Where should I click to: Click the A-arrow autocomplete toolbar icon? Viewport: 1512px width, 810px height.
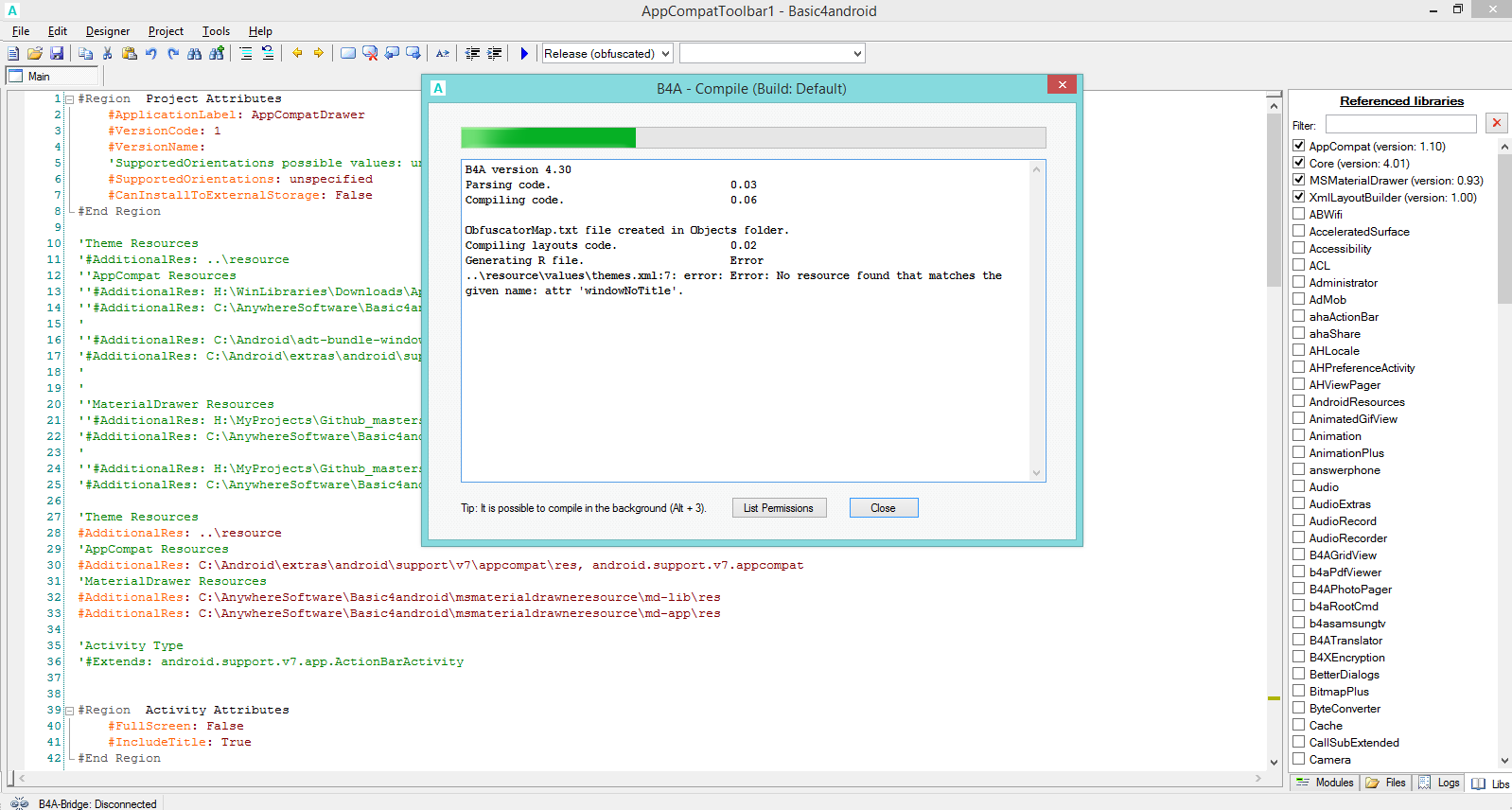point(443,54)
